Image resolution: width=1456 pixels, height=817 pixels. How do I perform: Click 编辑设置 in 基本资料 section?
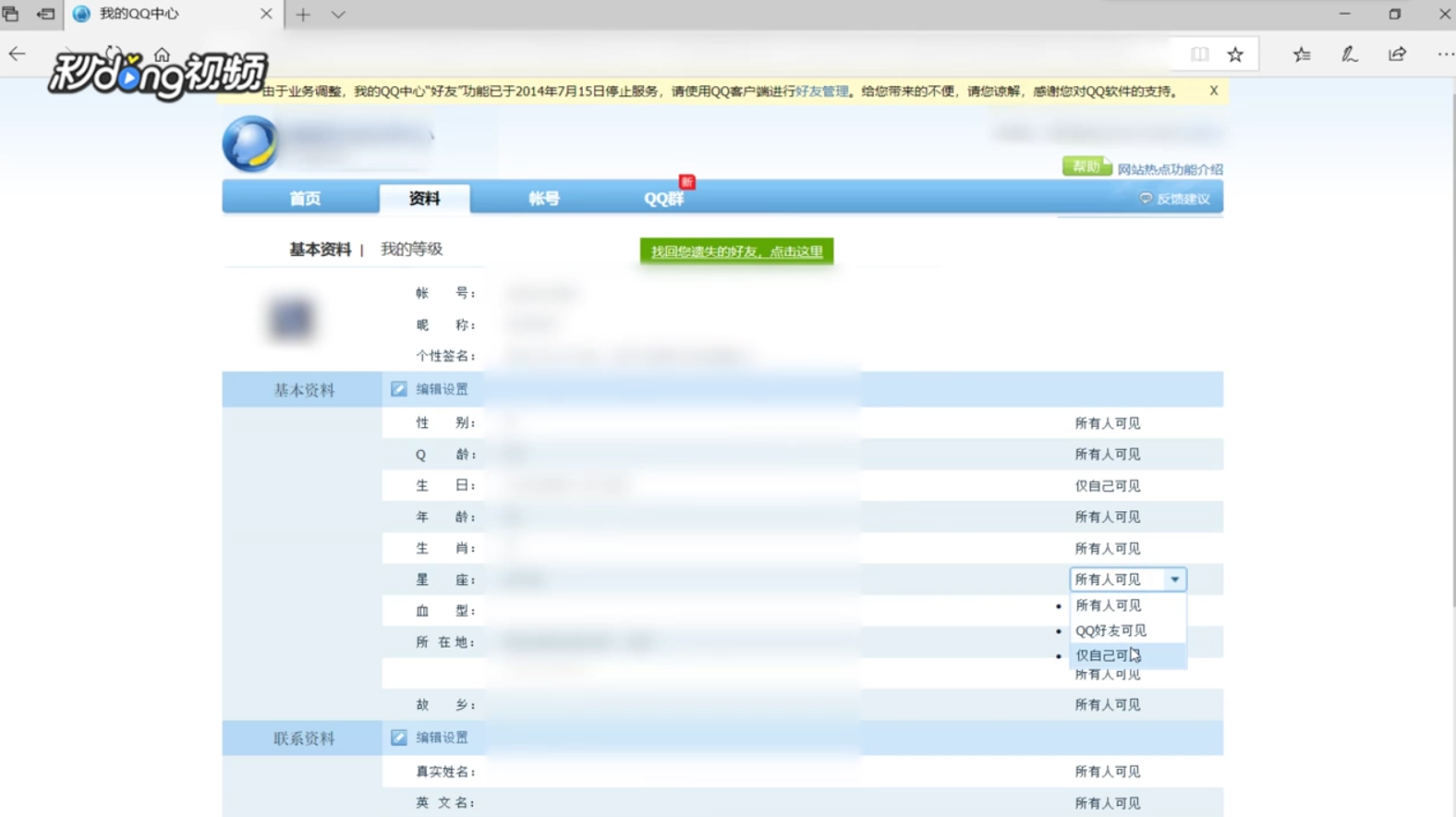pos(442,389)
